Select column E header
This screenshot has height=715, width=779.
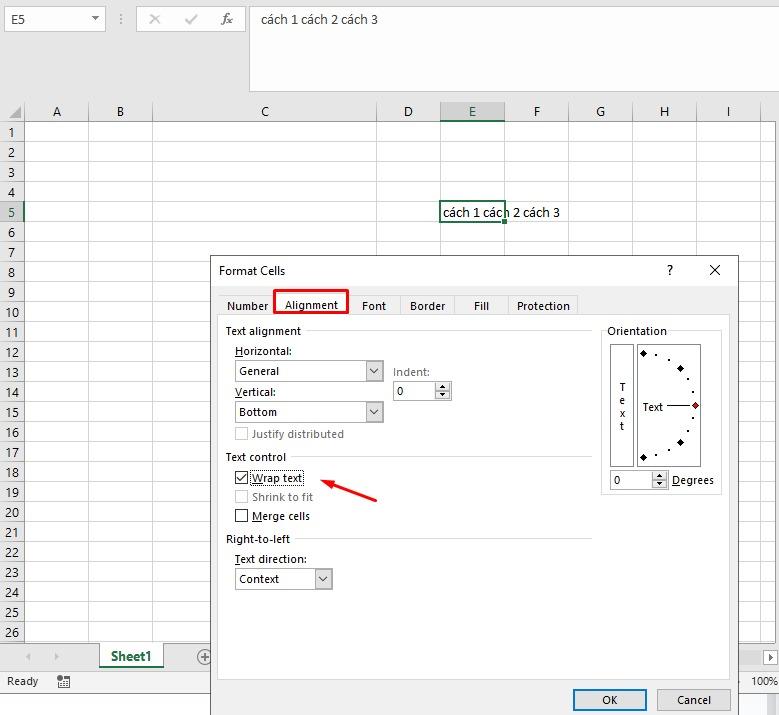[472, 112]
